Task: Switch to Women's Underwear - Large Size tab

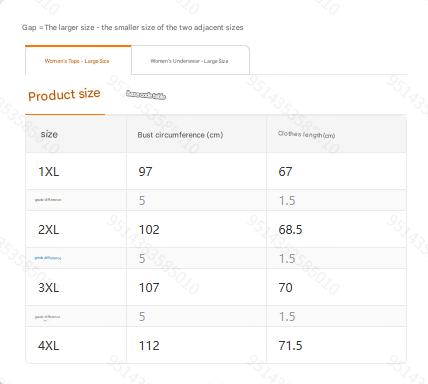Action: 190,61
